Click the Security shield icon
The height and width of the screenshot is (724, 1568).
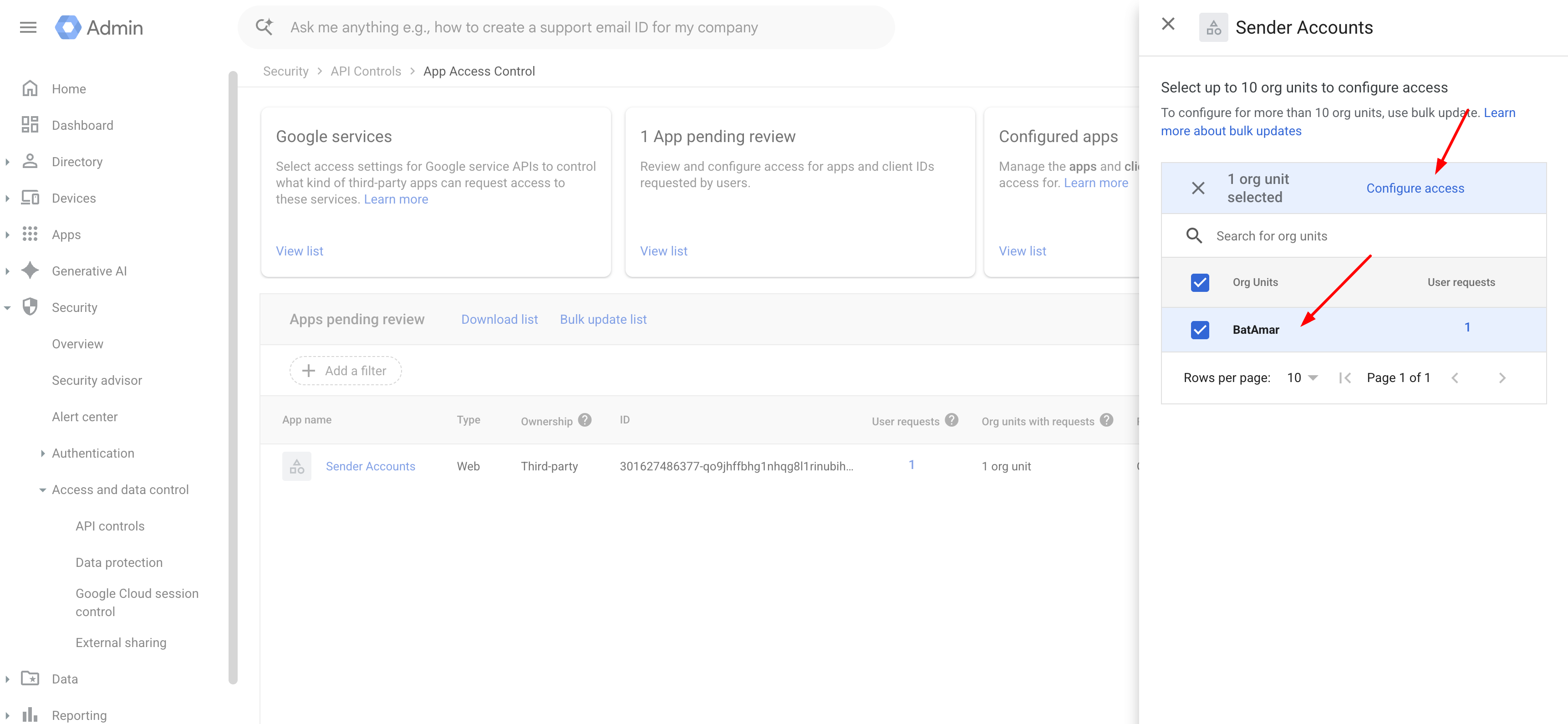(x=30, y=307)
